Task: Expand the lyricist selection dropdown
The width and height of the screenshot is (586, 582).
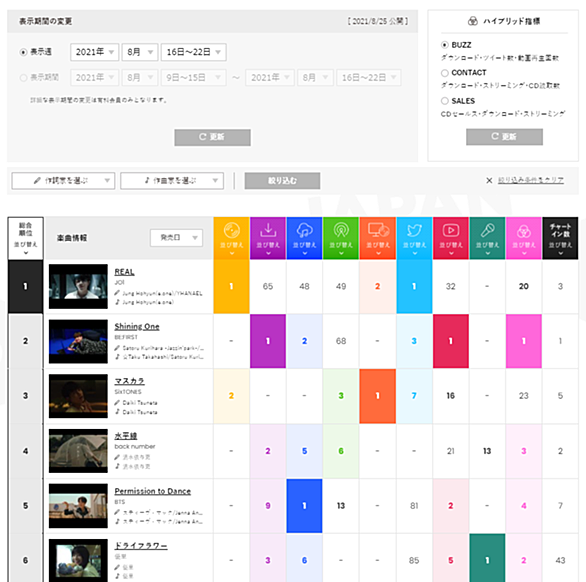Action: pos(63,181)
